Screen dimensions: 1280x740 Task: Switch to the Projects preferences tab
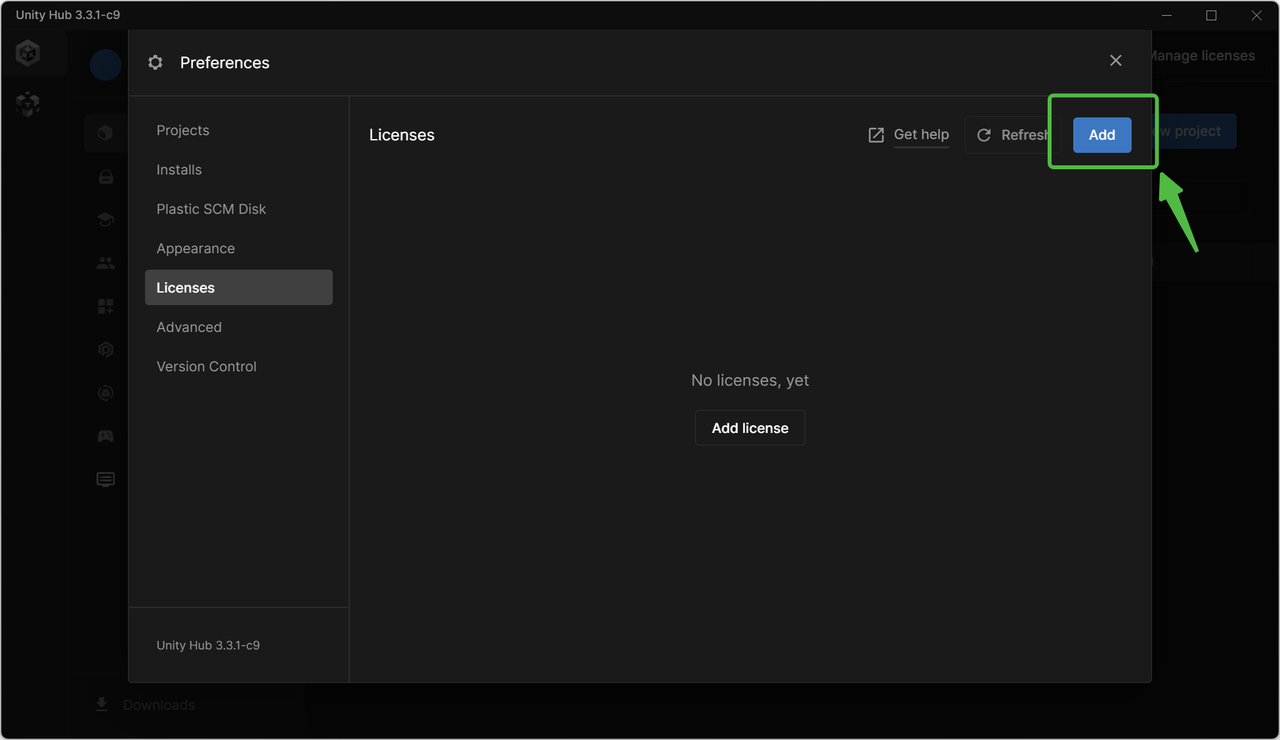click(183, 130)
